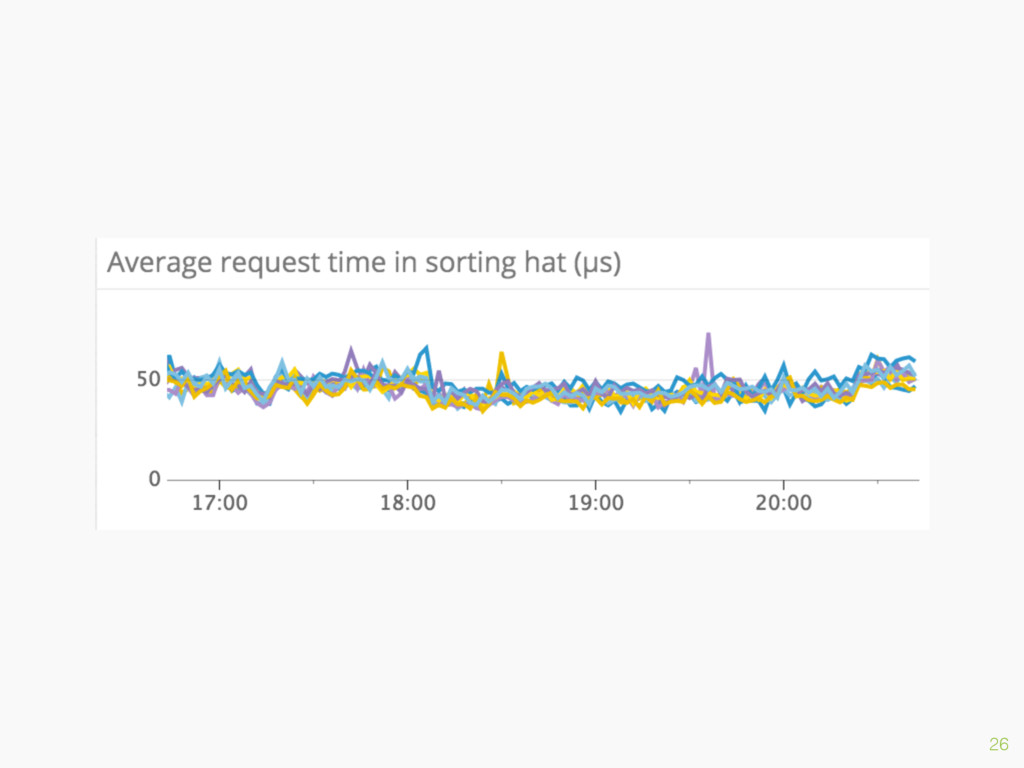Screen dimensions: 1024x768
Task: Click the 0 value on y-axis
Action: click(154, 479)
